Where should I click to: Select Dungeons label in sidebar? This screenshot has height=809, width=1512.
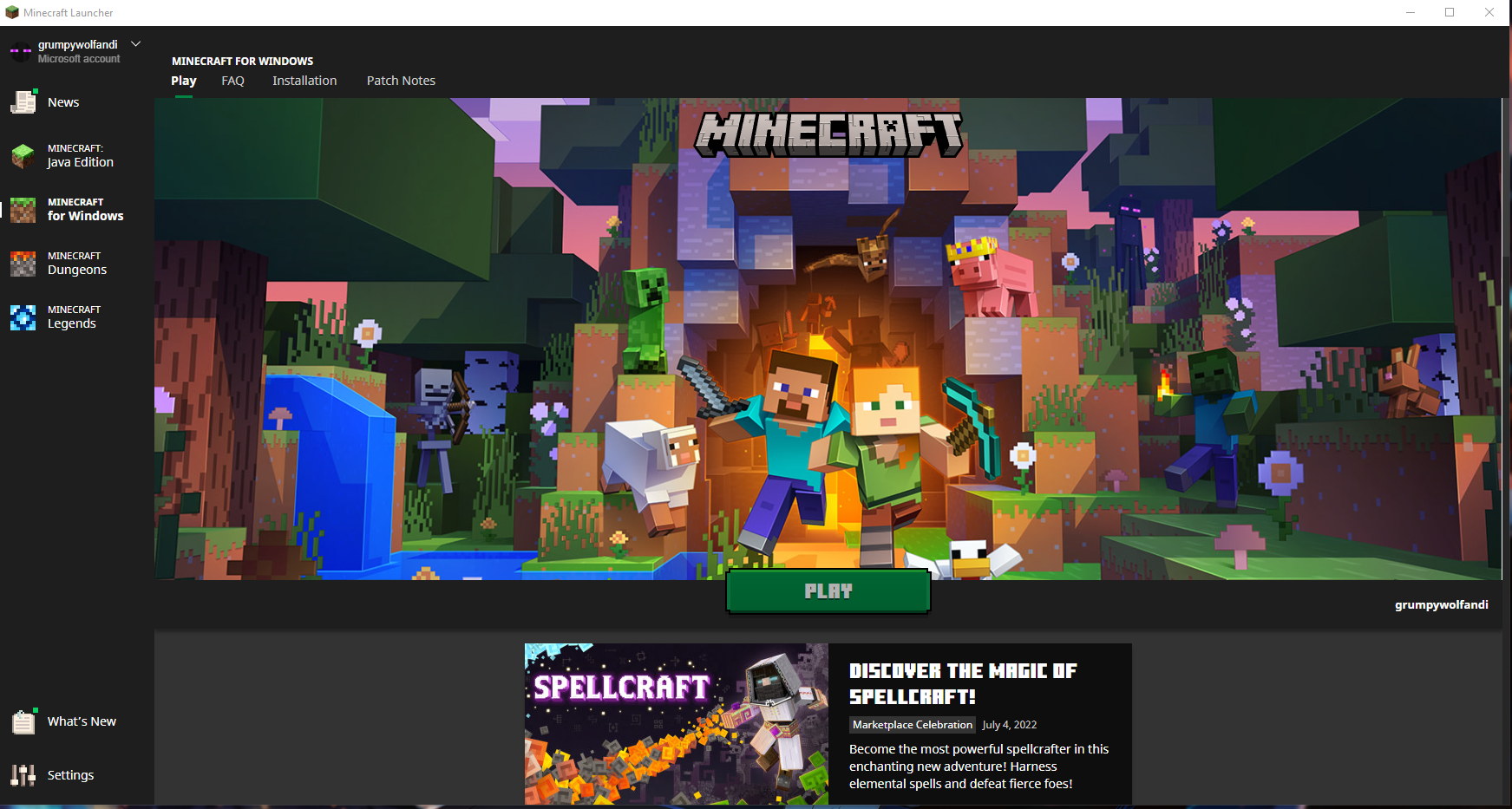click(x=77, y=270)
